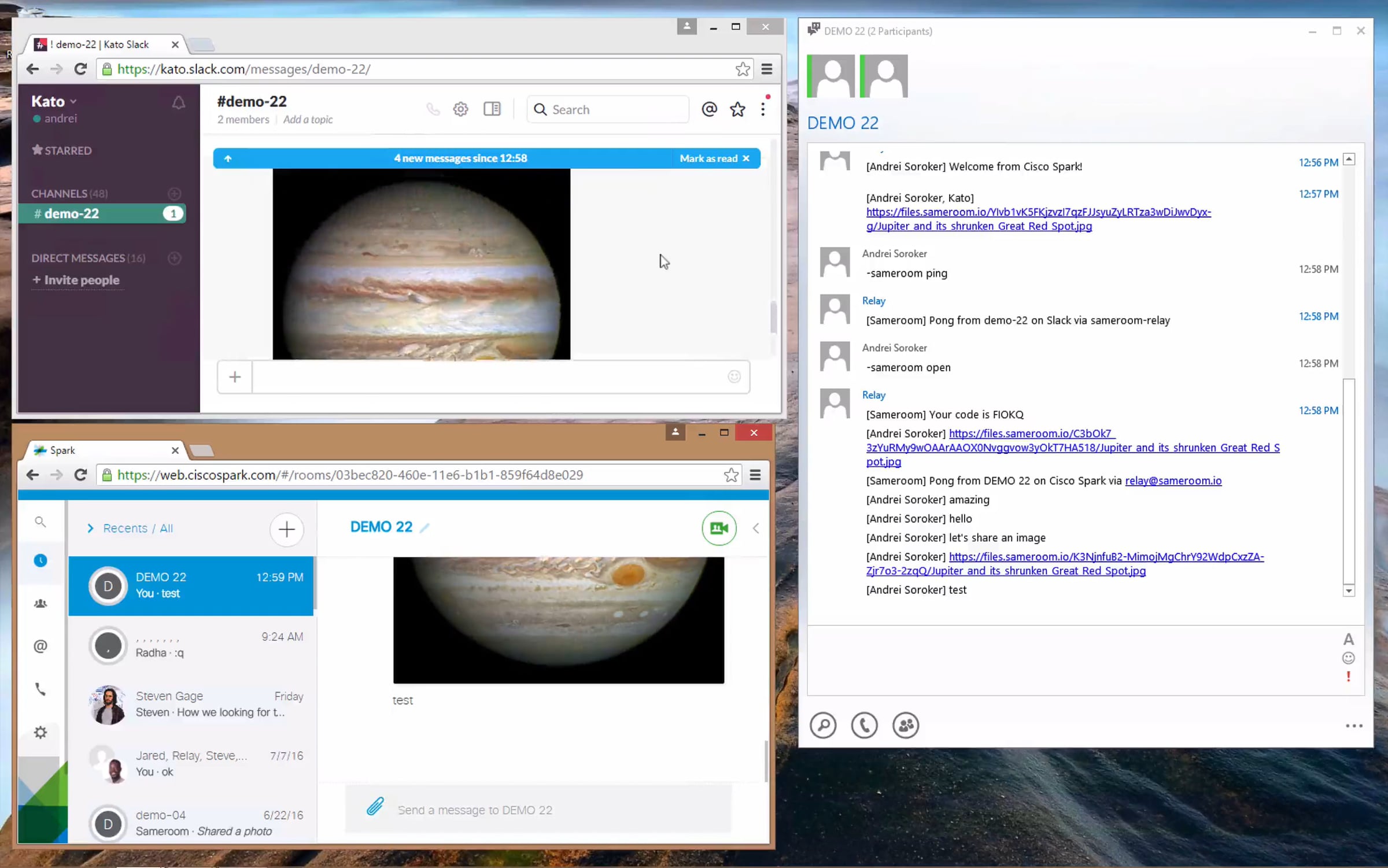Open Slack channel settings gear
Screen dimensions: 1388x868
[460, 109]
